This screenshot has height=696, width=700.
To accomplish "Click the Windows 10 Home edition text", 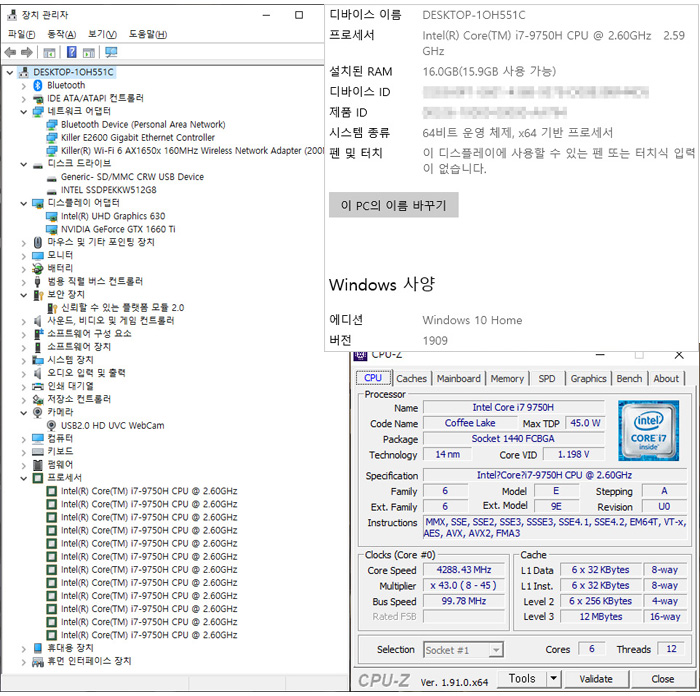I will pyautogui.click(x=472, y=320).
